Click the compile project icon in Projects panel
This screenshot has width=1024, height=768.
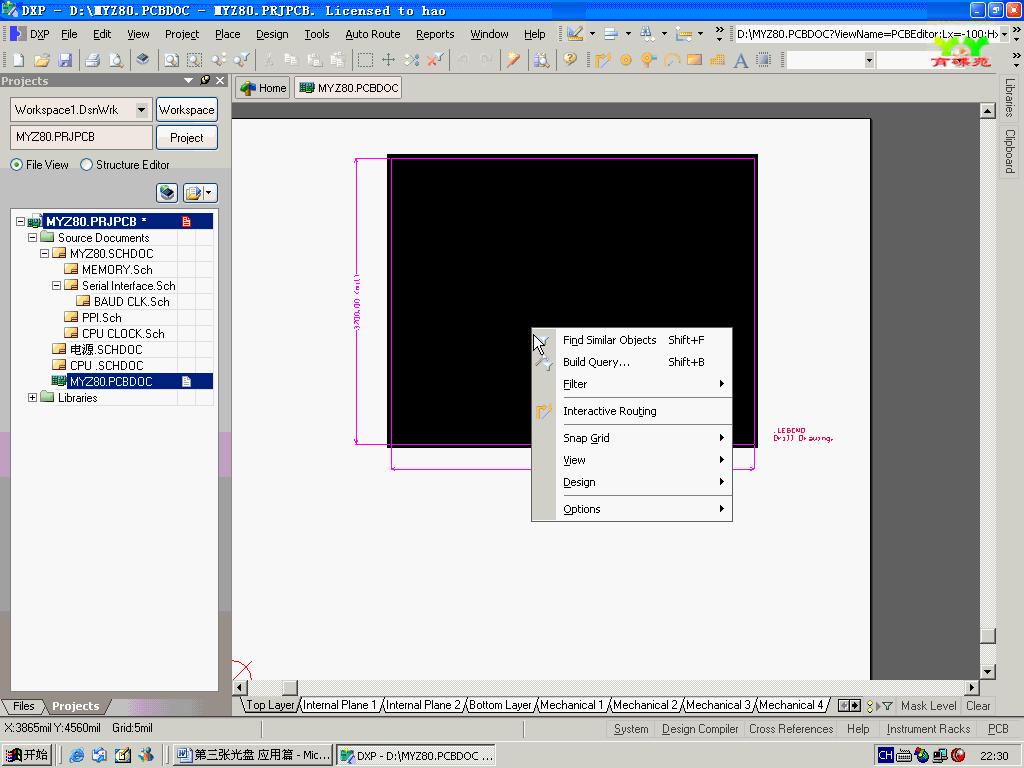click(167, 193)
